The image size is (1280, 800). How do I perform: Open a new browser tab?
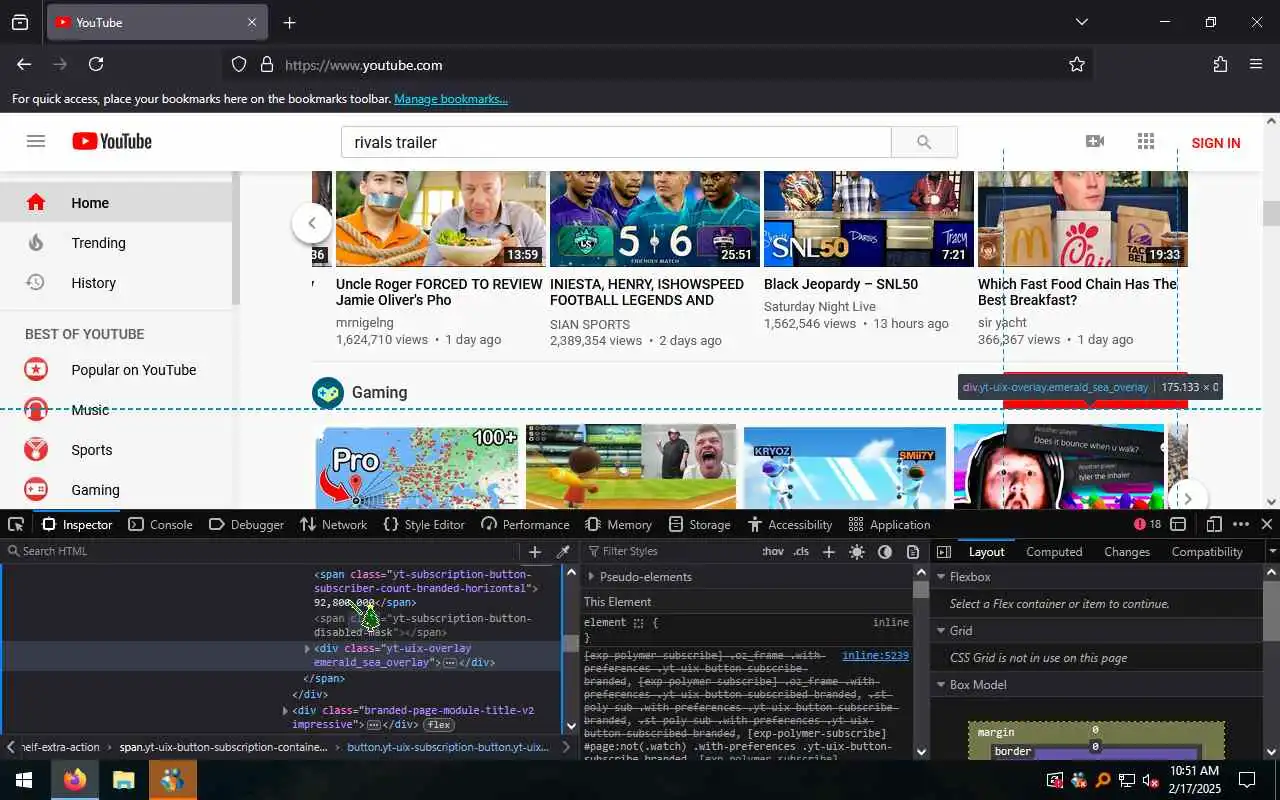tap(289, 22)
